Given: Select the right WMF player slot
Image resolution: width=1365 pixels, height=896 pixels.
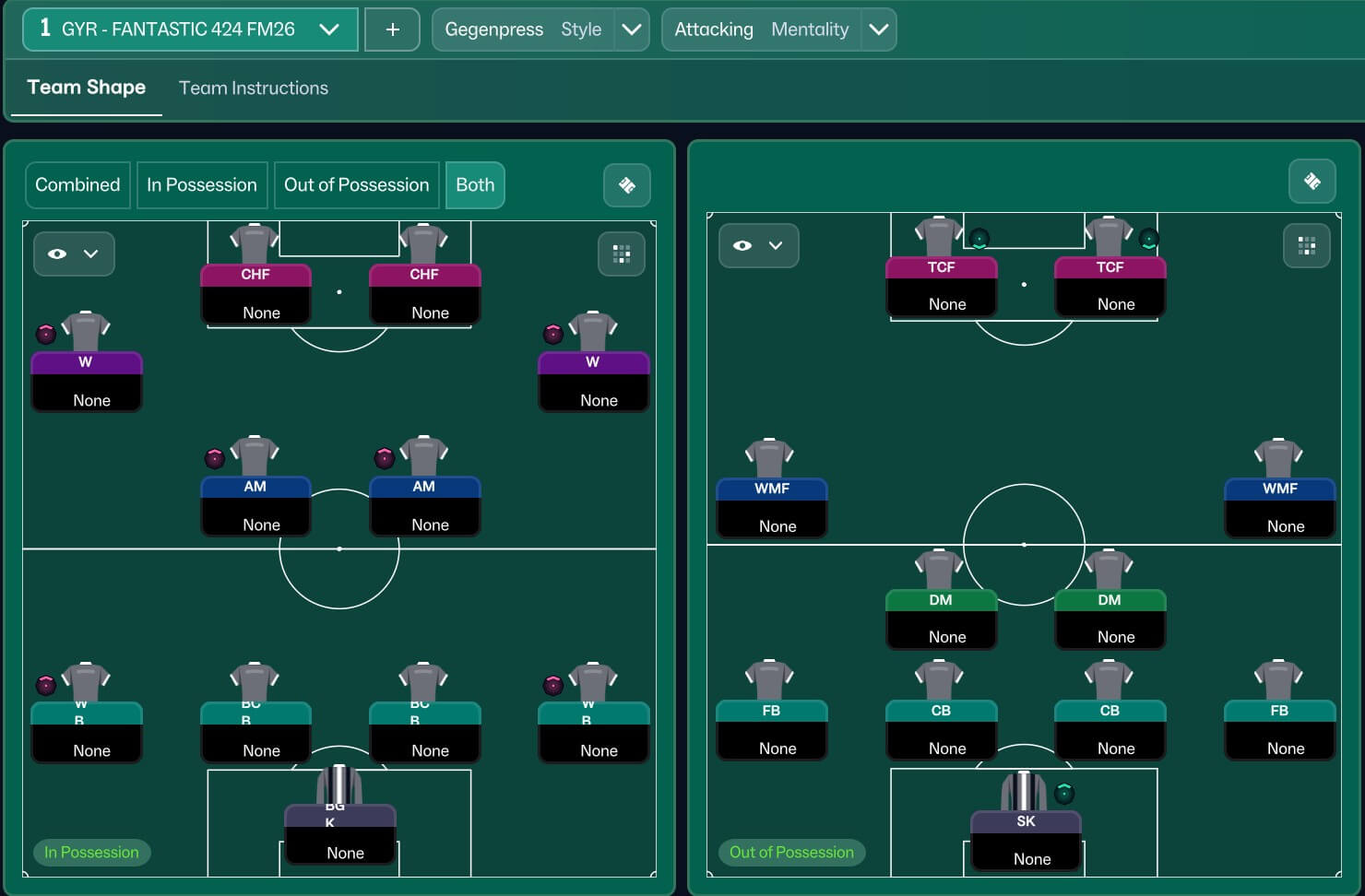Looking at the screenshot, I should (1279, 506).
